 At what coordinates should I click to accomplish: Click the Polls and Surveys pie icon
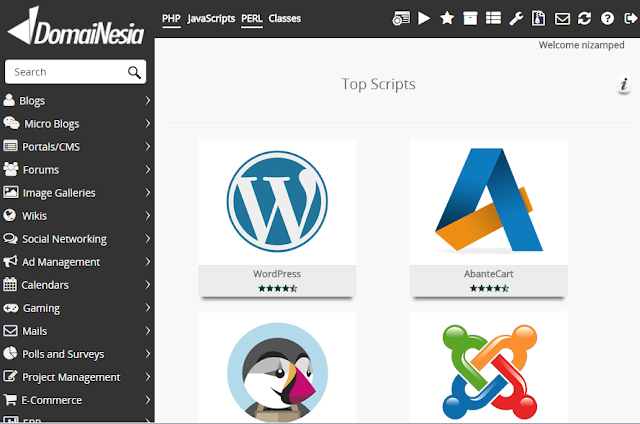pyautogui.click(x=10, y=353)
